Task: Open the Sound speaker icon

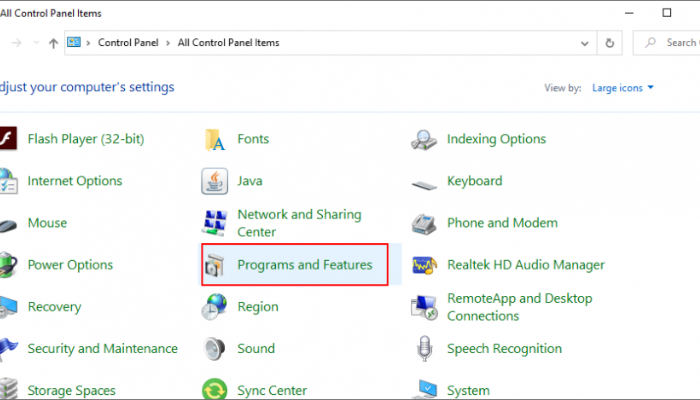Action: [214, 349]
